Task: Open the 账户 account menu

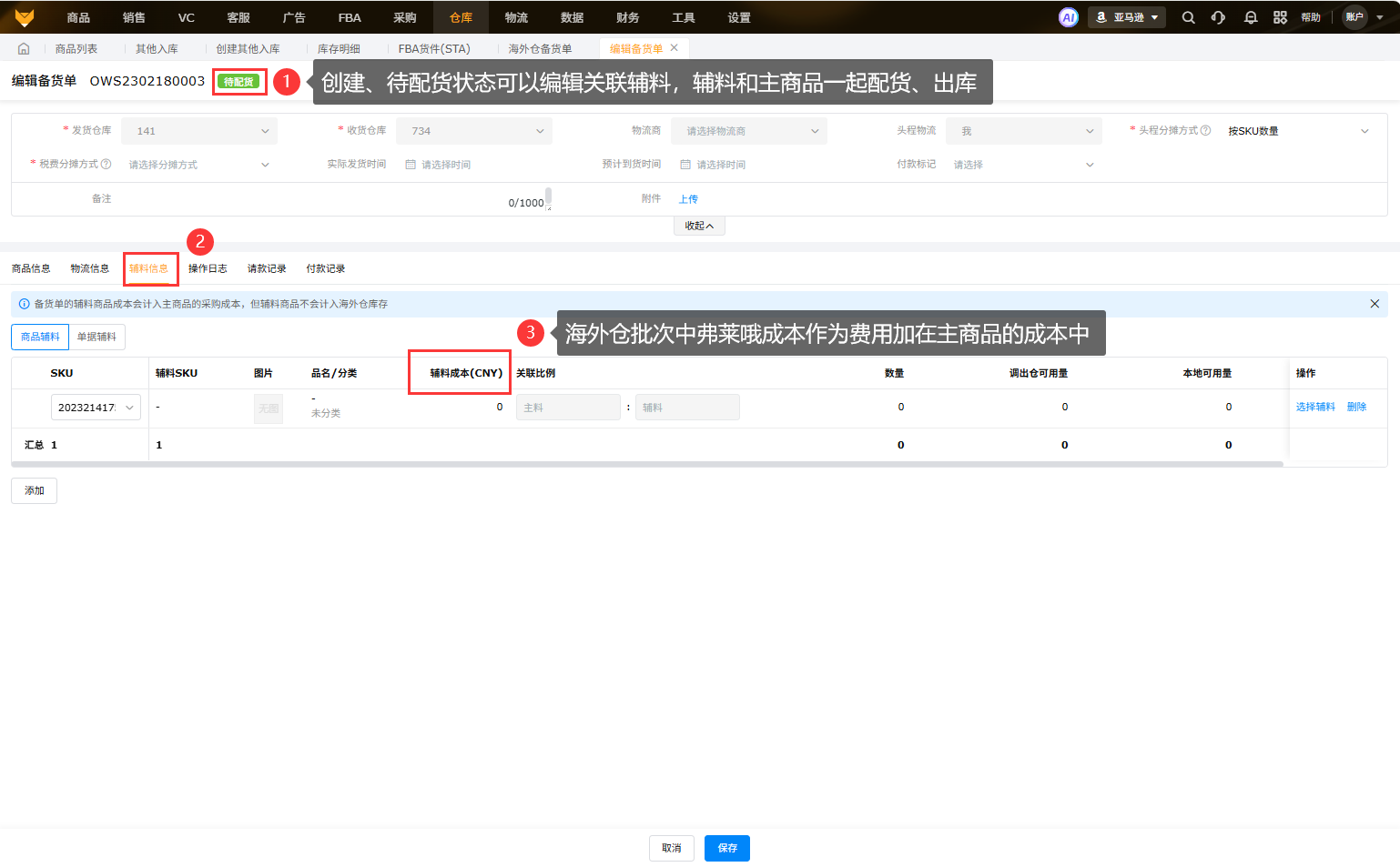Action: pyautogui.click(x=1364, y=17)
